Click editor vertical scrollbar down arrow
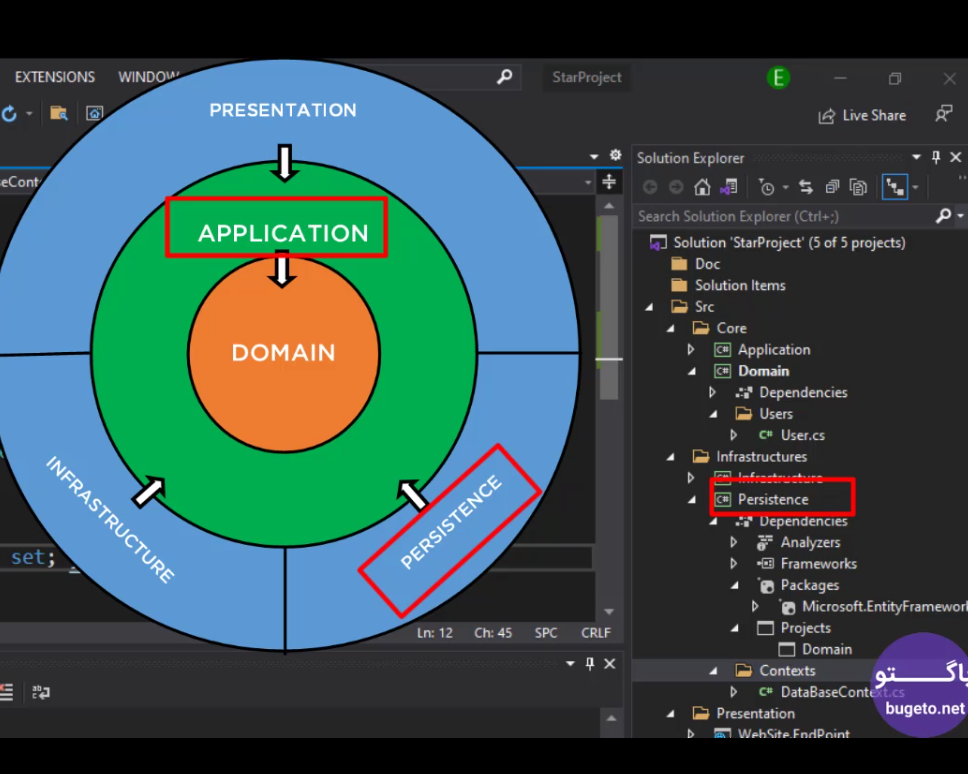 pos(609,612)
